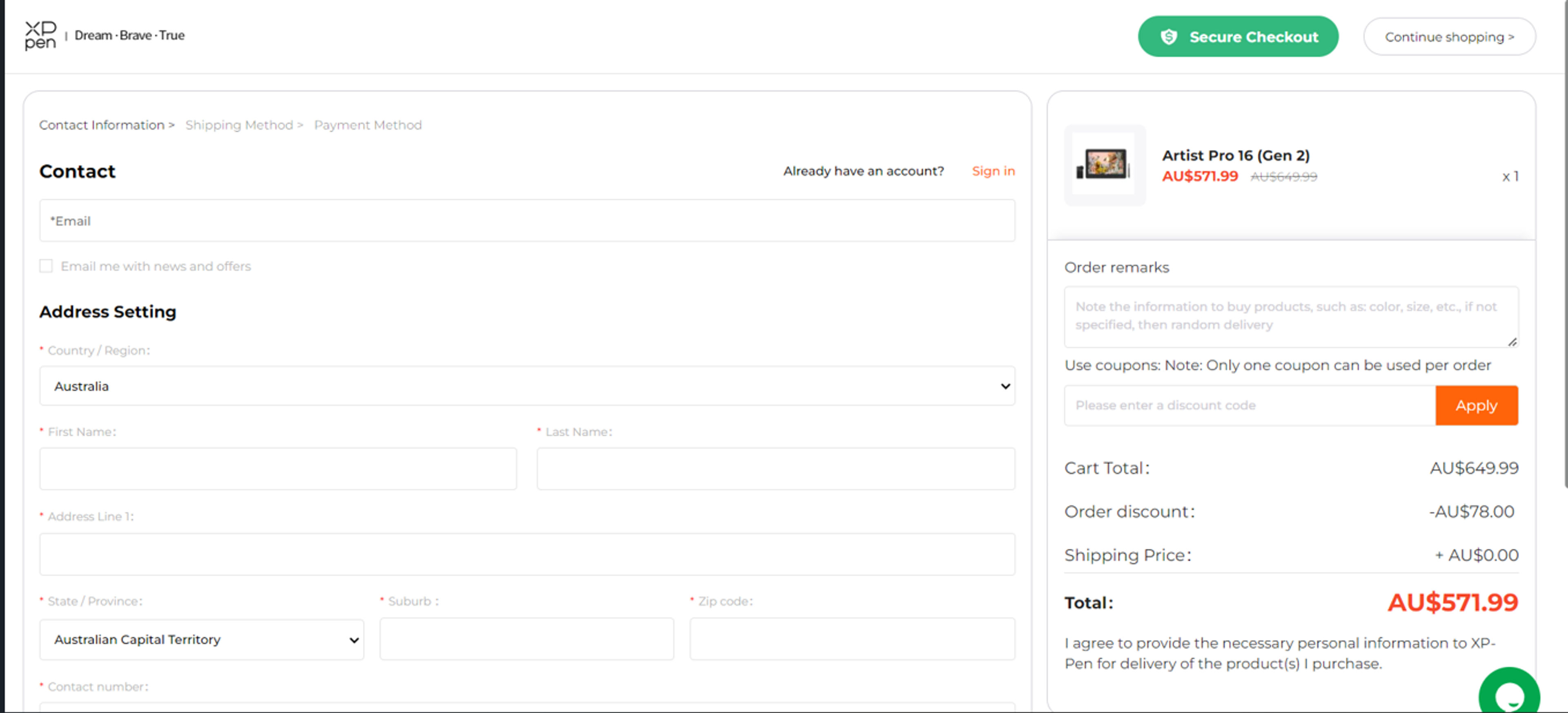Focus the Email input field
Screen dimensions: 1568x713
(x=527, y=221)
